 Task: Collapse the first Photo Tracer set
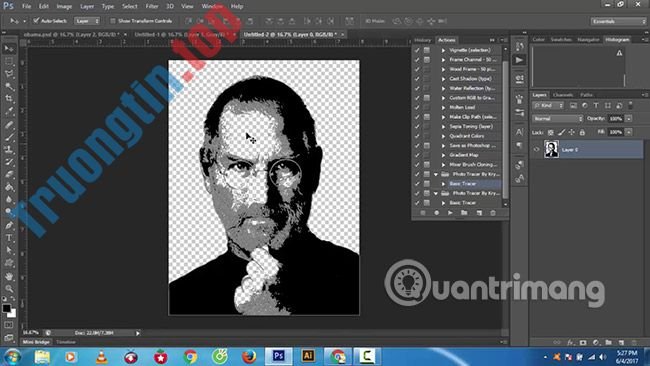point(436,174)
